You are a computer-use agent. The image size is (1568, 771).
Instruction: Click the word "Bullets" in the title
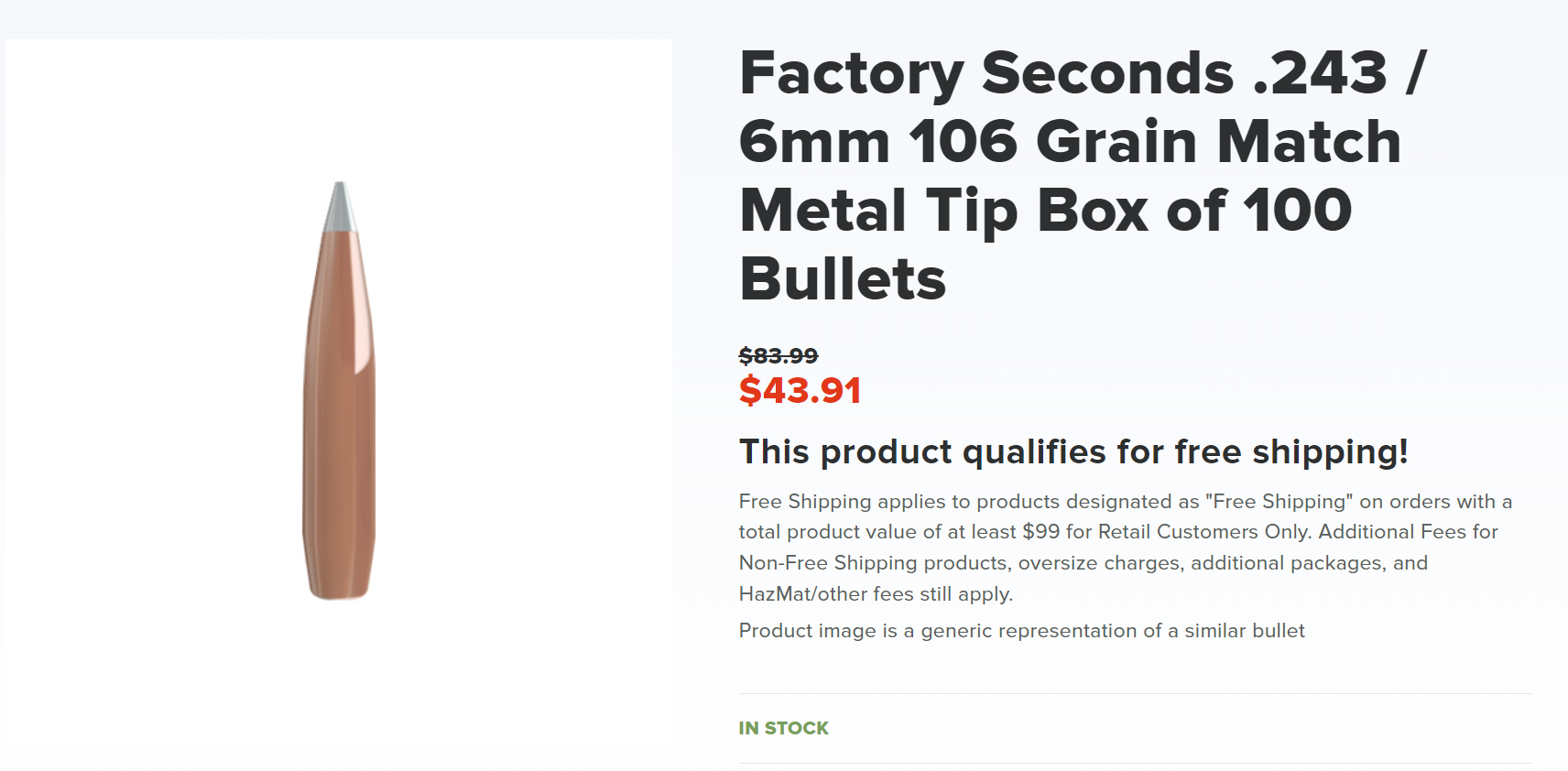click(843, 279)
